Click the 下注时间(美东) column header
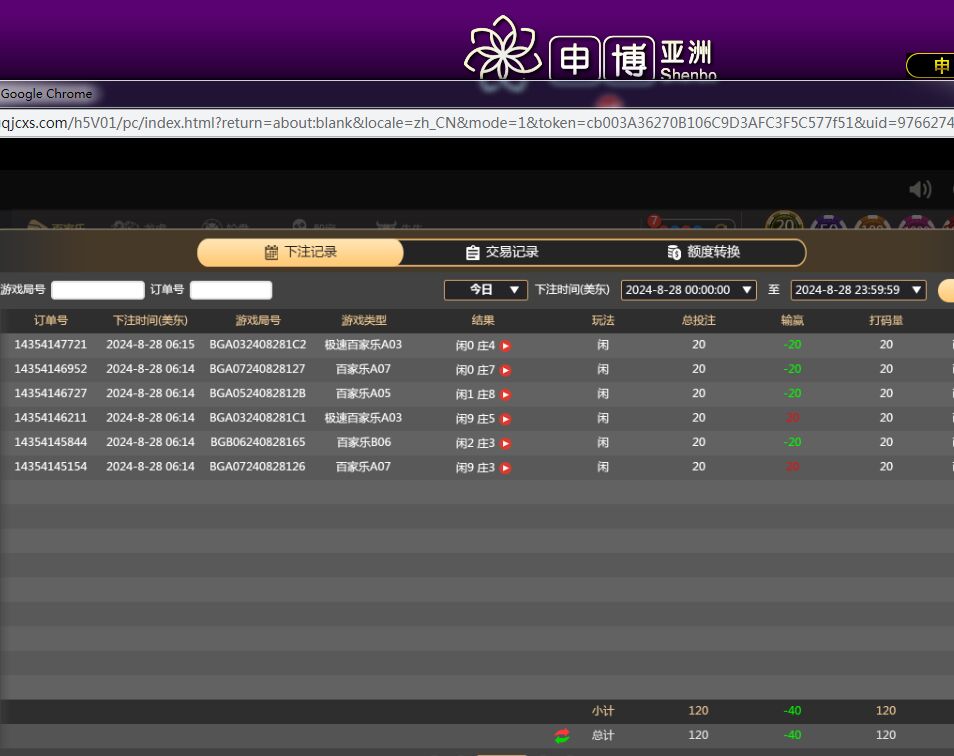This screenshot has width=954, height=756. pyautogui.click(x=150, y=321)
